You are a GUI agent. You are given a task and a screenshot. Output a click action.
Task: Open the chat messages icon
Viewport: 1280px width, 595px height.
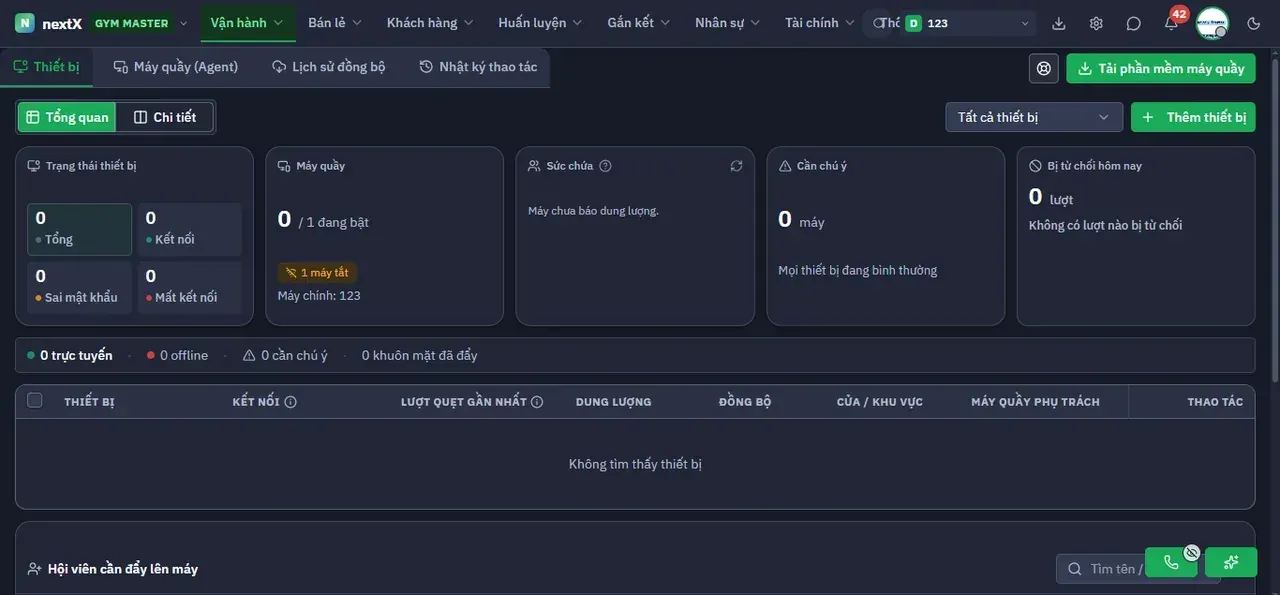tap(1133, 23)
